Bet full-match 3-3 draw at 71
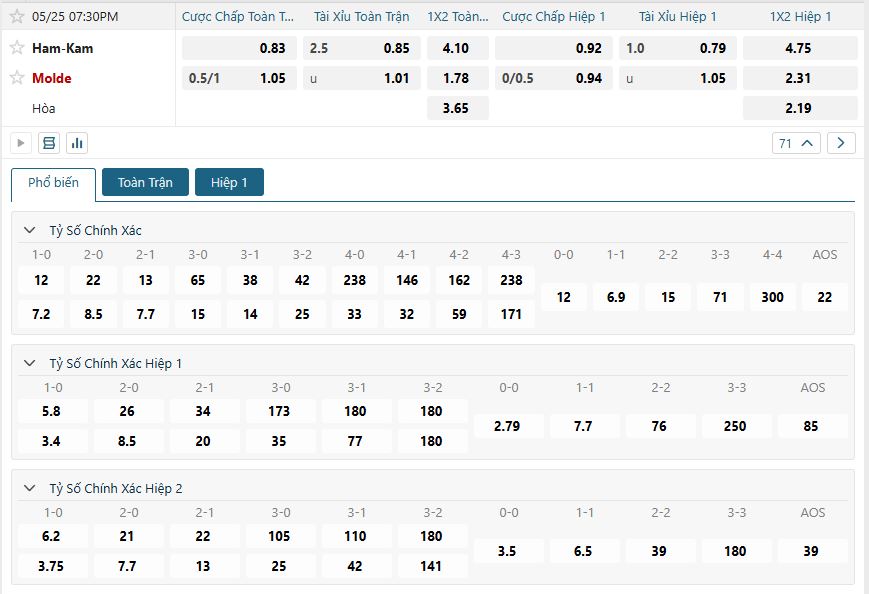The height and width of the screenshot is (594, 869). (x=720, y=297)
